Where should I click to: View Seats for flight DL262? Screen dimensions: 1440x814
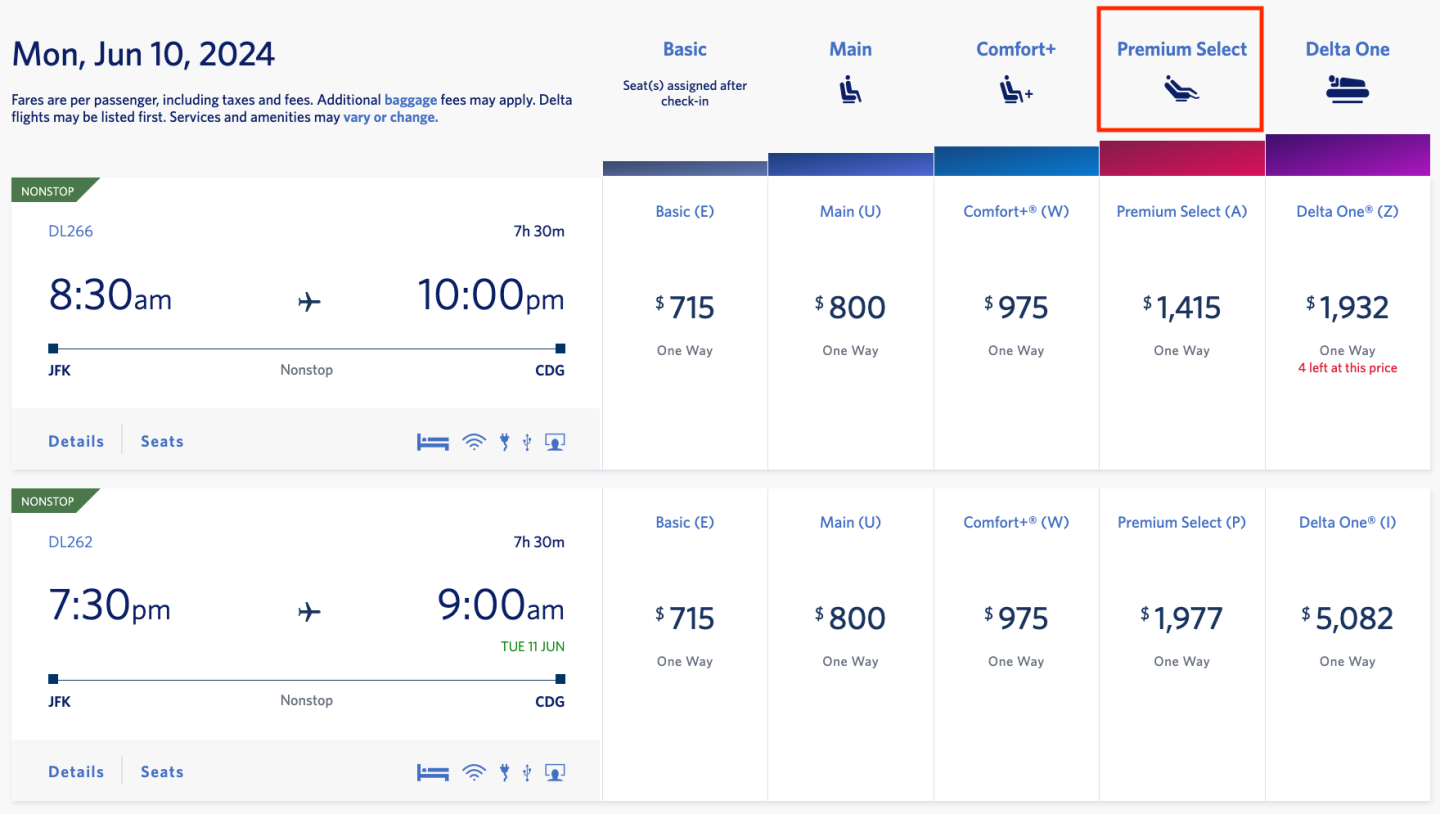pos(162,772)
